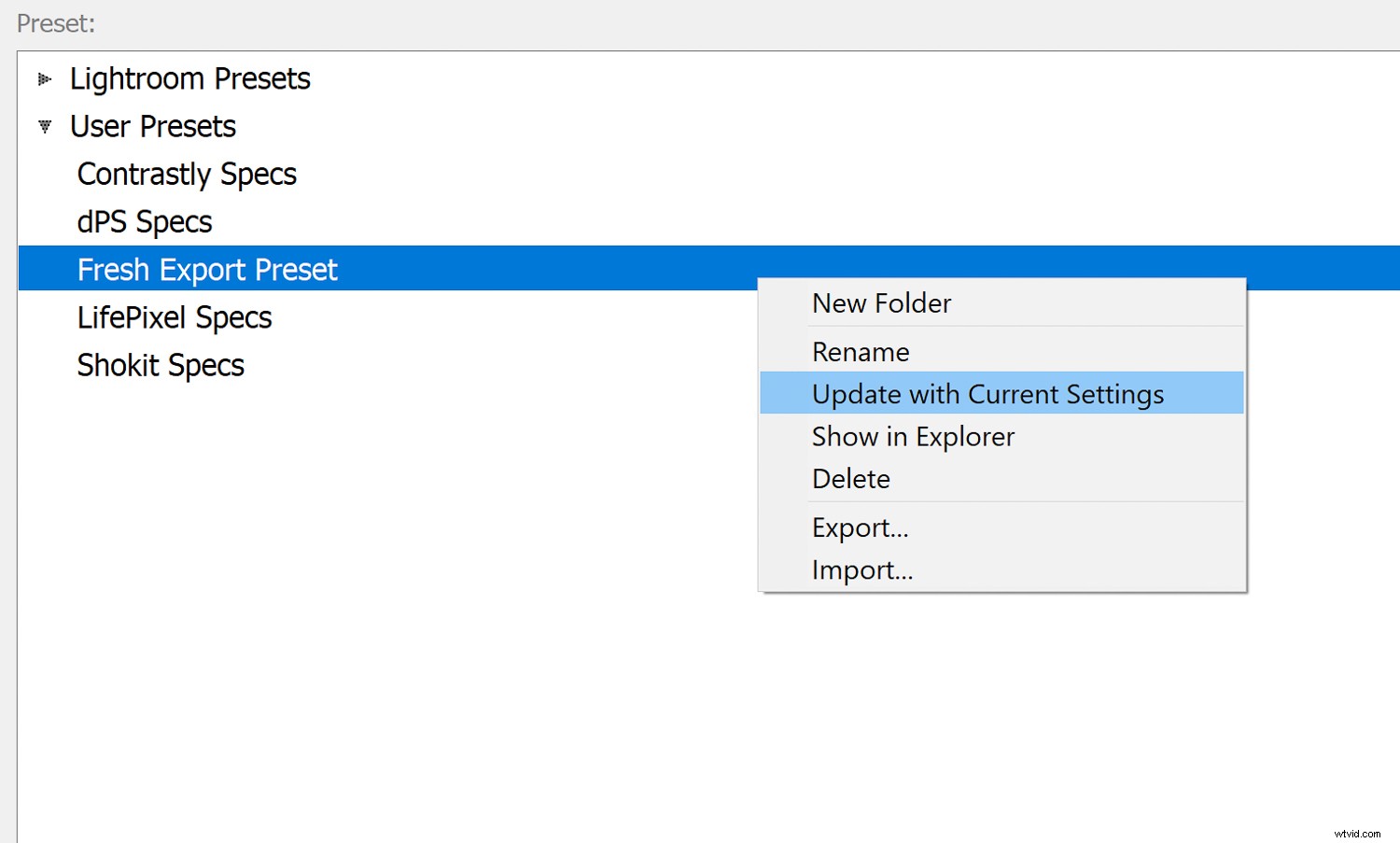1400x843 pixels.
Task: Collapse the User Presets folder
Action: [x=44, y=126]
